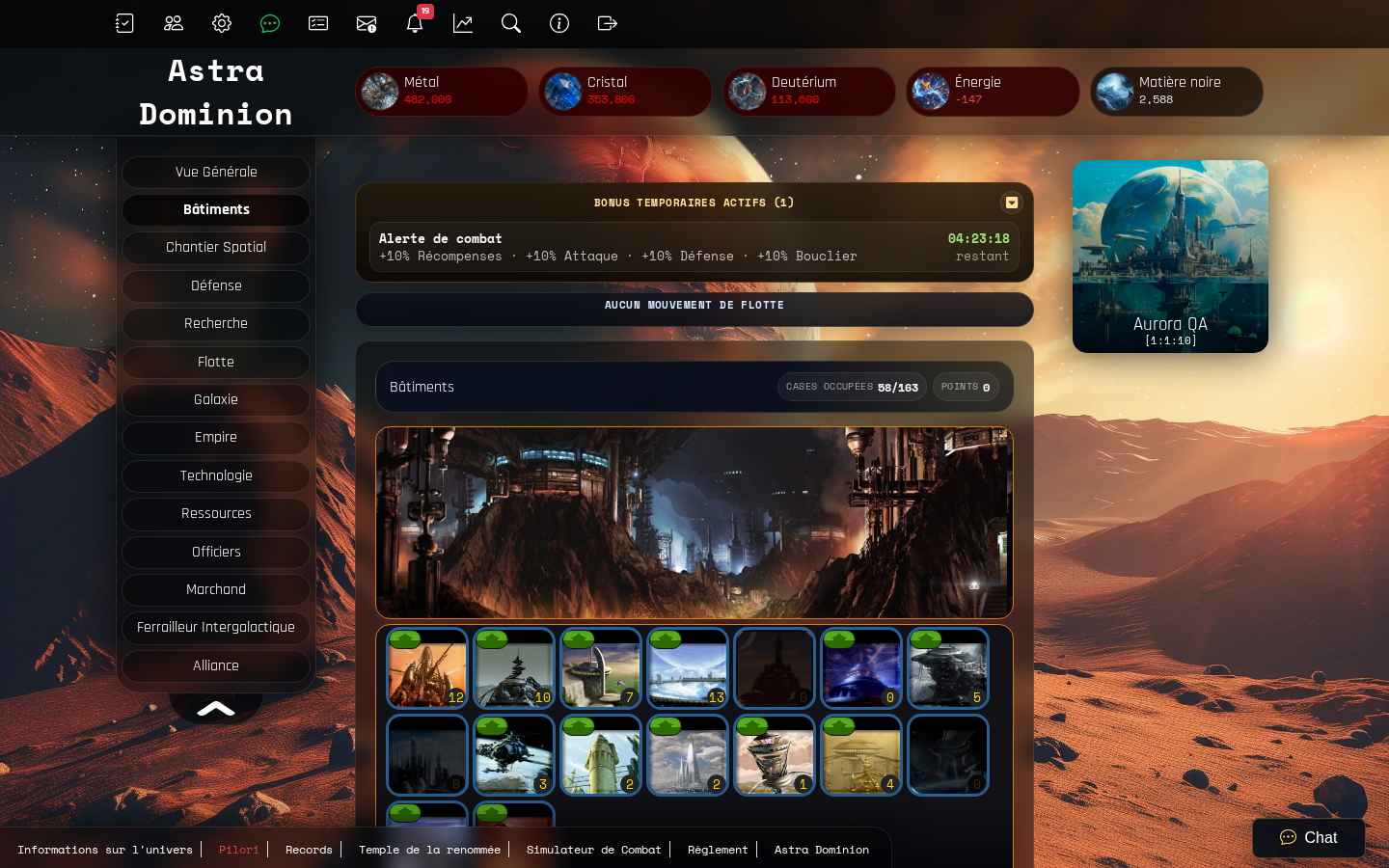
Task: Click upgrade arrow on level 5 building
Action: (x=926, y=639)
